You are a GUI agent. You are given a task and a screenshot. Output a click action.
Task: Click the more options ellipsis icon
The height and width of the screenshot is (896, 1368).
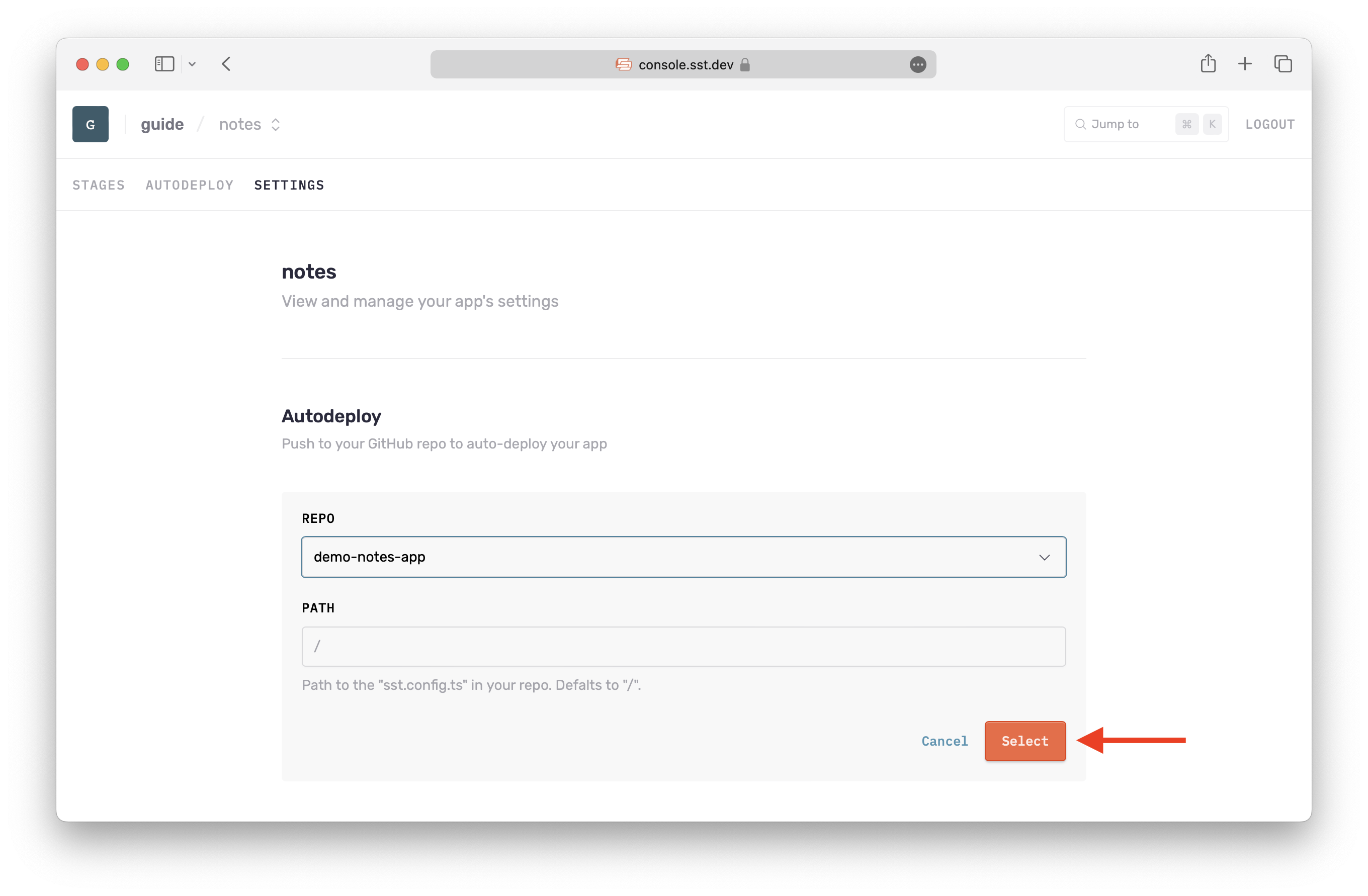pos(917,64)
